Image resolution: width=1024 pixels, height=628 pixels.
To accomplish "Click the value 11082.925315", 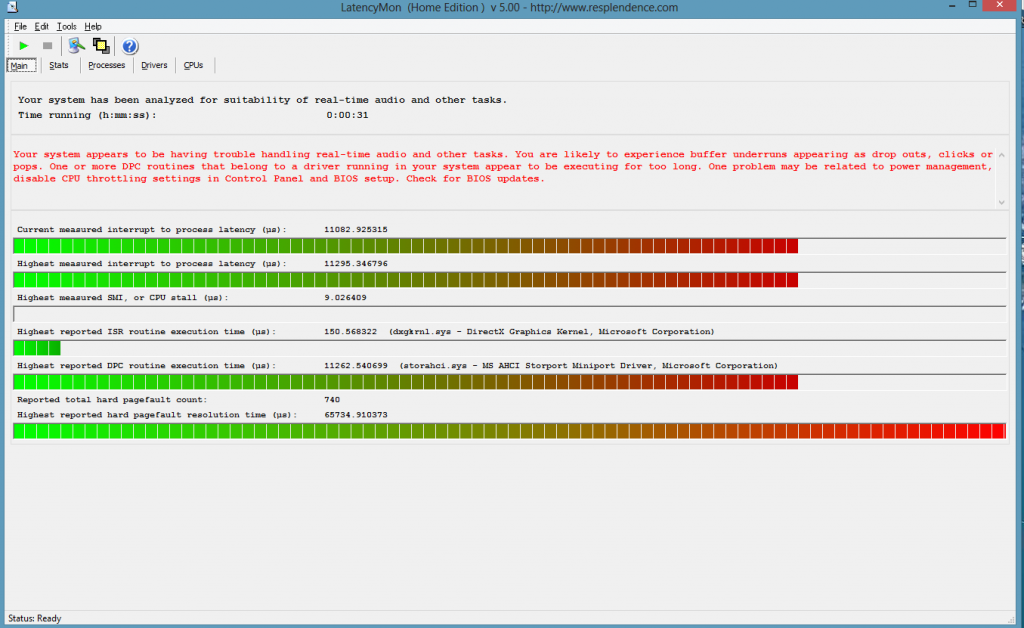I will tap(356, 230).
